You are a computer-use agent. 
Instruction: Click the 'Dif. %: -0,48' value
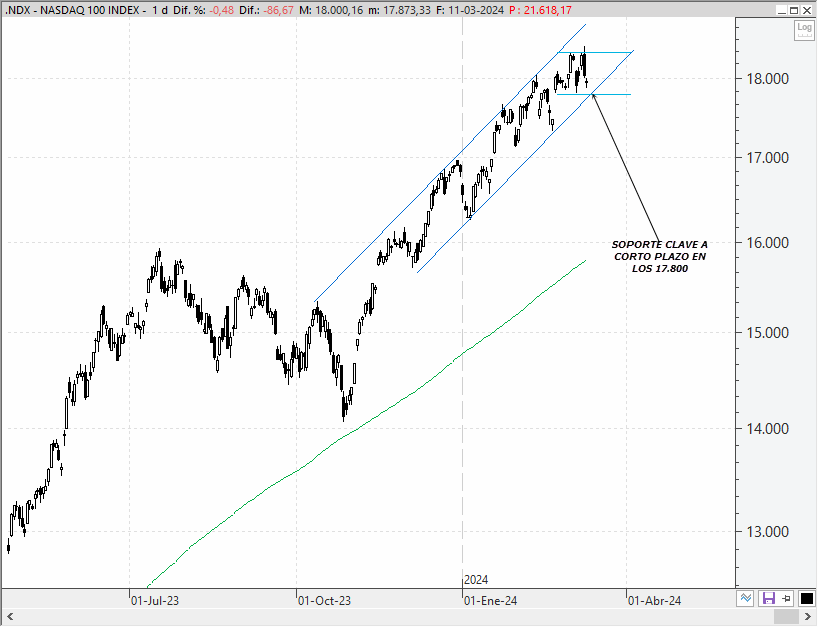click(203, 10)
